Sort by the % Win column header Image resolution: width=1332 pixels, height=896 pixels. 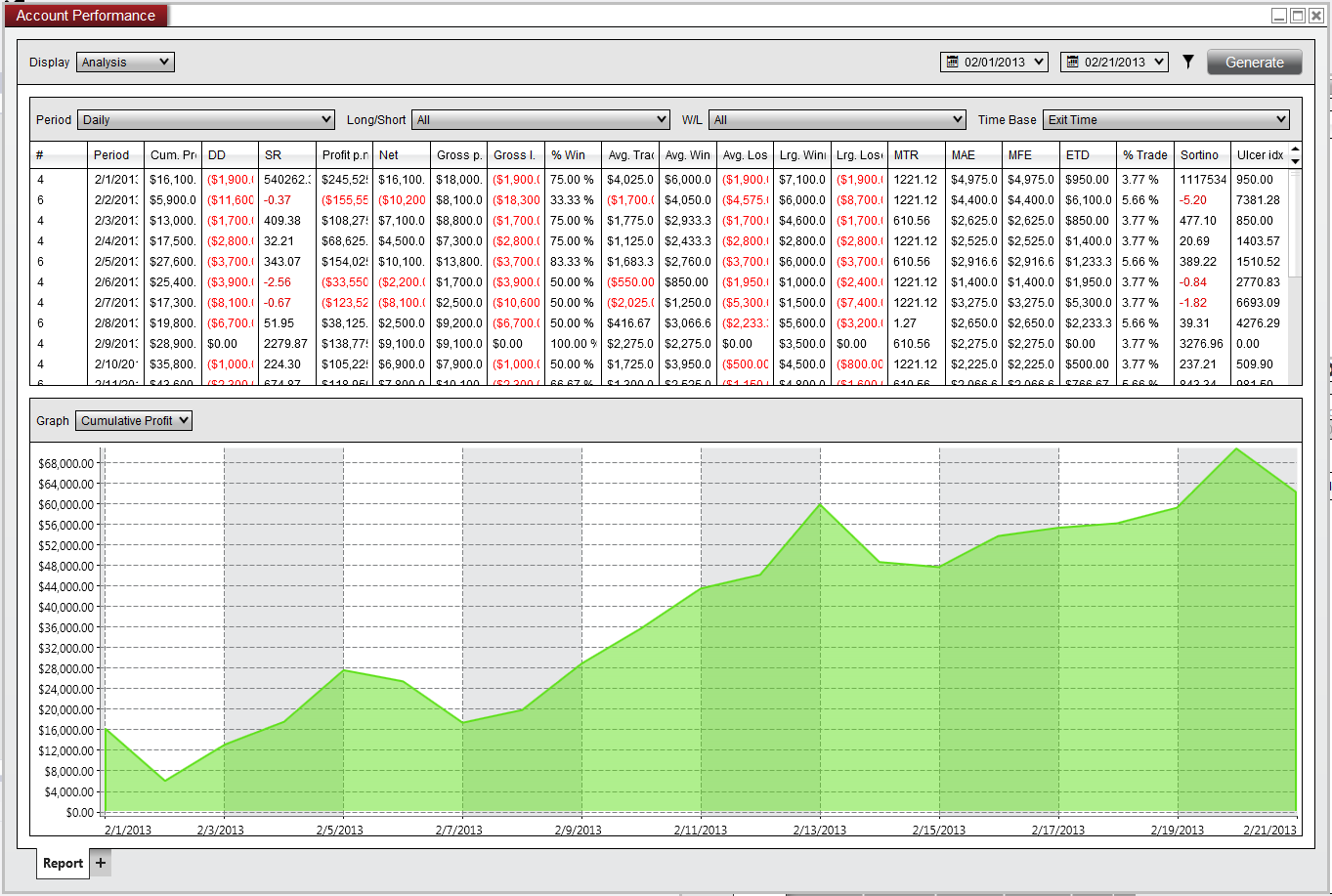point(573,154)
